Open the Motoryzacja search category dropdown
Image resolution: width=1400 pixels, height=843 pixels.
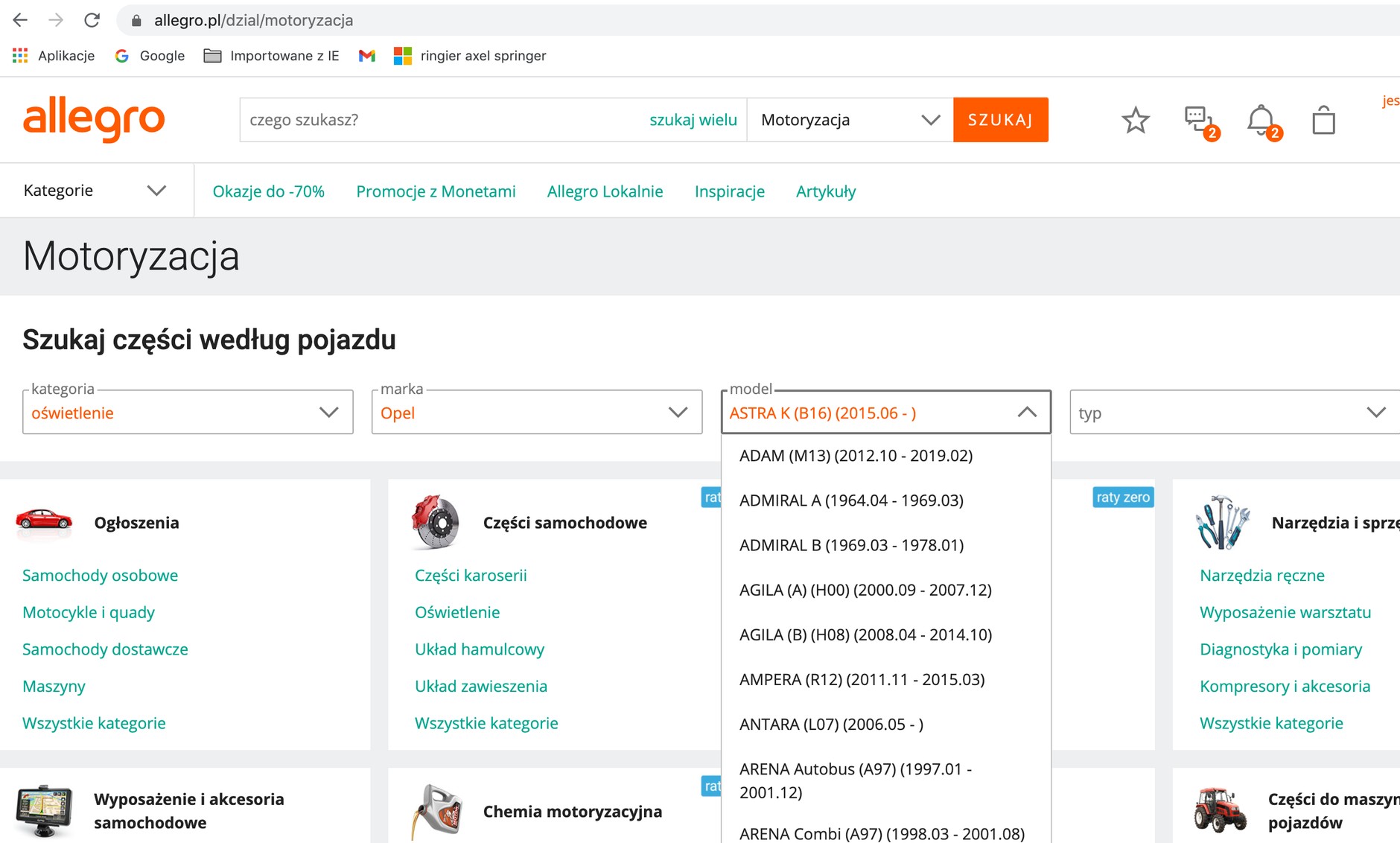(849, 120)
